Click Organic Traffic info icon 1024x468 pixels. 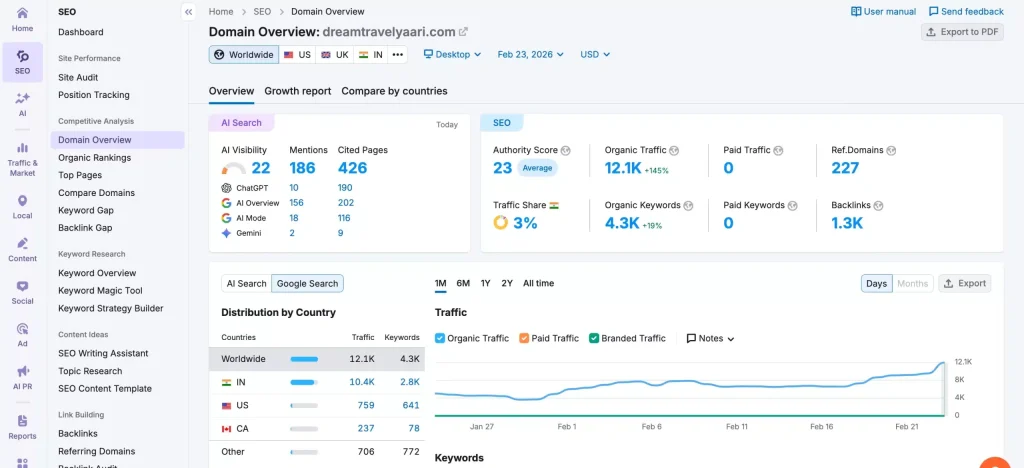(674, 150)
